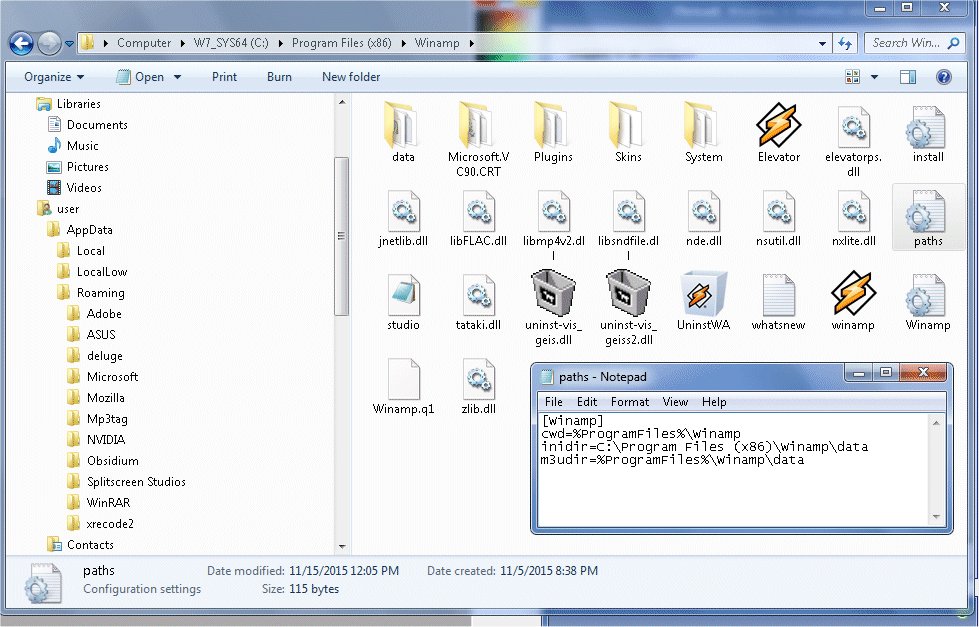Image resolution: width=979 pixels, height=627 pixels.
Task: Select the libmp4v2.dll file
Action: pos(553,225)
